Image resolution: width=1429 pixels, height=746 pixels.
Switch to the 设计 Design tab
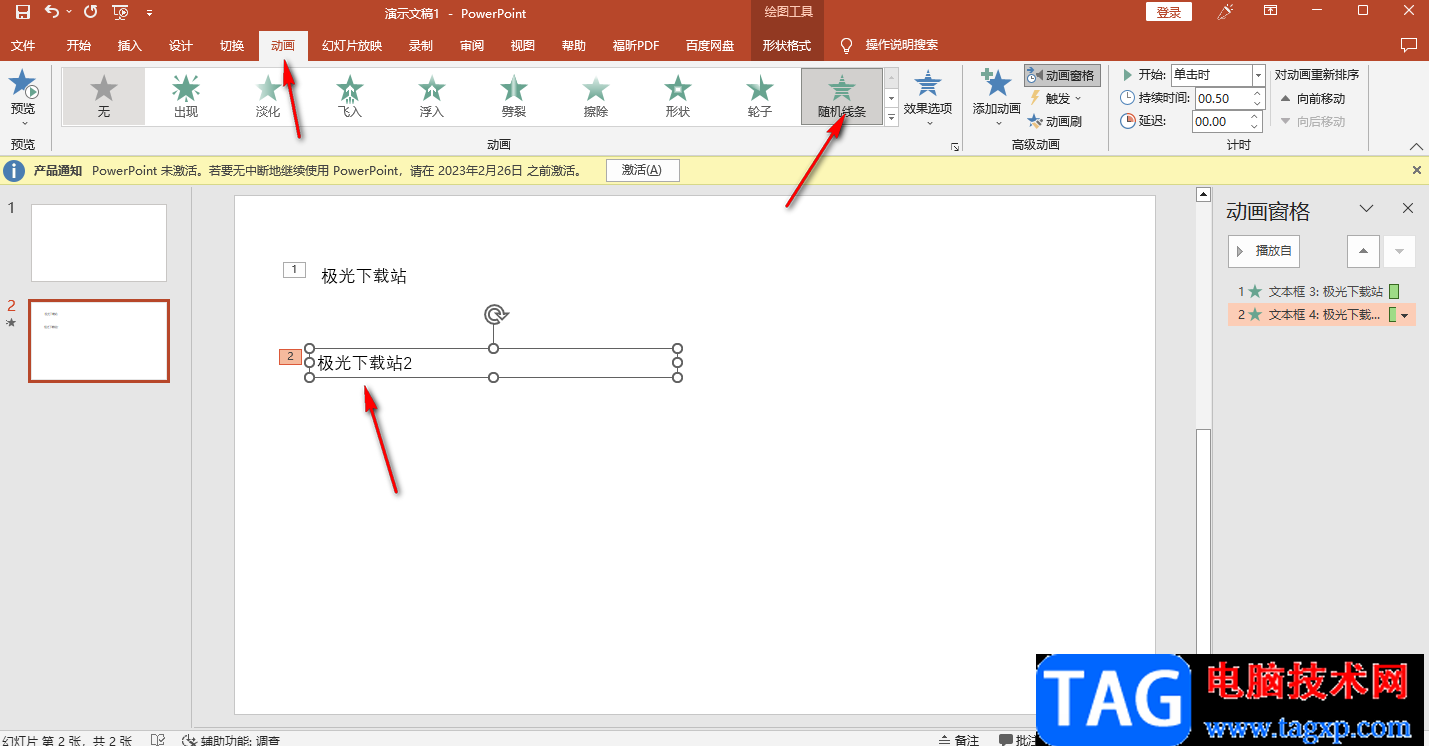(x=181, y=45)
